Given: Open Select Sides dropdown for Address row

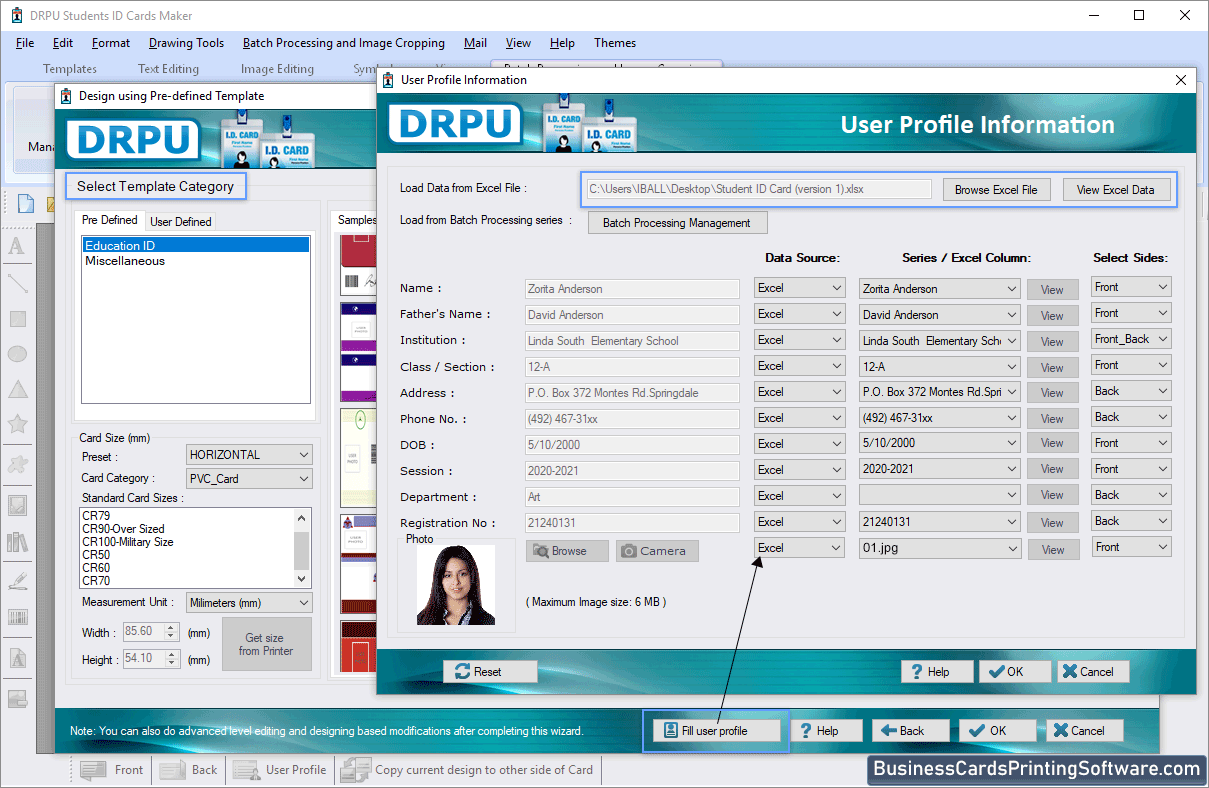Looking at the screenshot, I should [1131, 392].
